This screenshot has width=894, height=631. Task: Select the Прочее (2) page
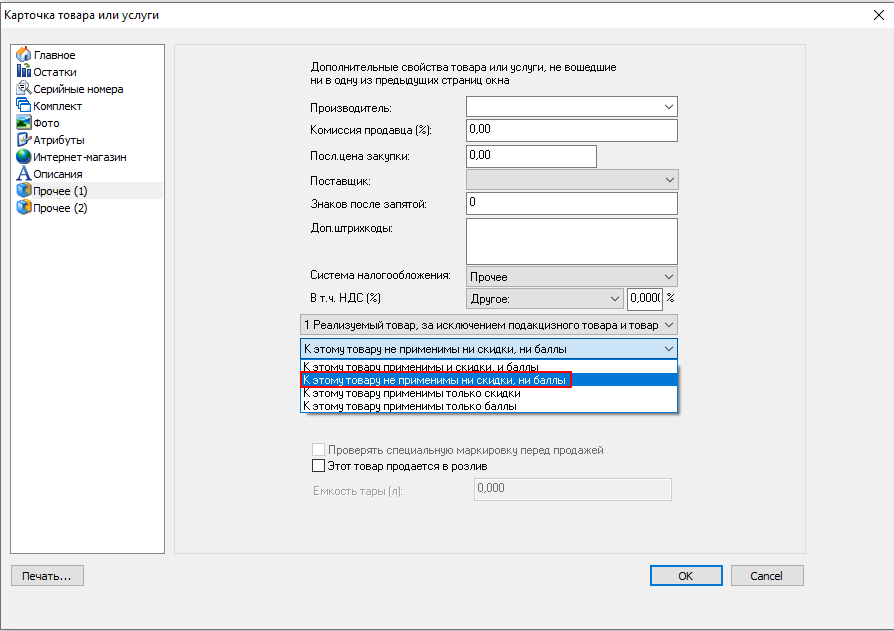pyautogui.click(x=60, y=208)
